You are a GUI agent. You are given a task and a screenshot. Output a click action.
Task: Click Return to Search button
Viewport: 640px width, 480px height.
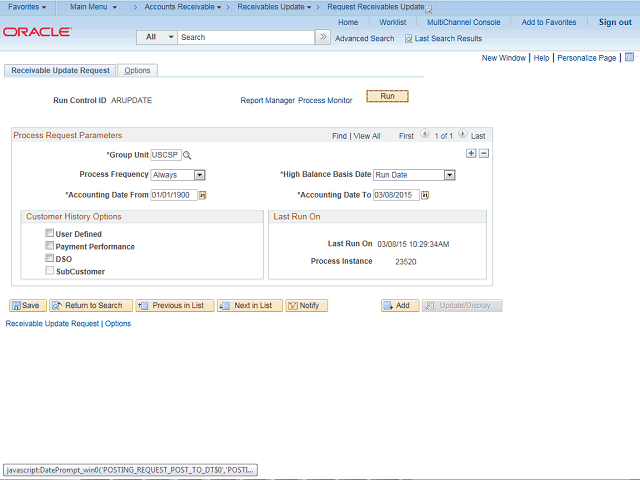[91, 305]
